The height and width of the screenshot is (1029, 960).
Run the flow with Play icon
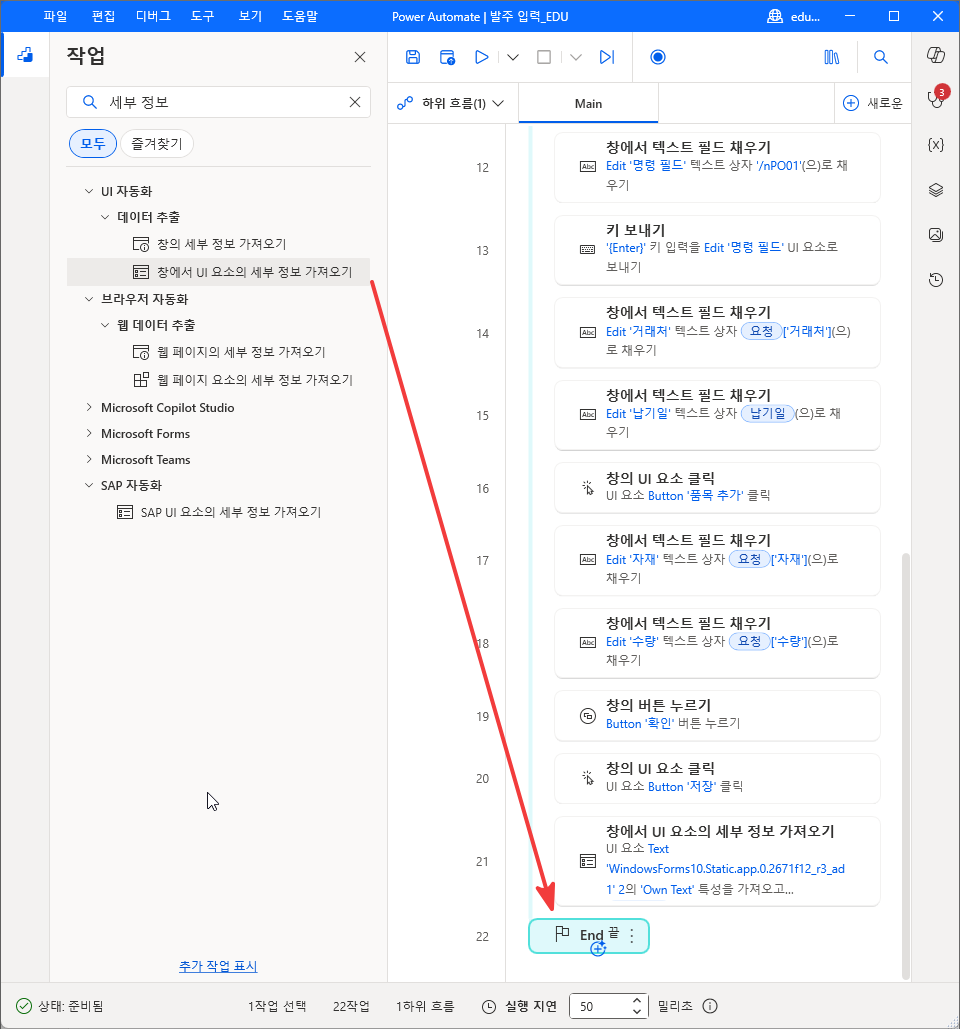point(482,57)
